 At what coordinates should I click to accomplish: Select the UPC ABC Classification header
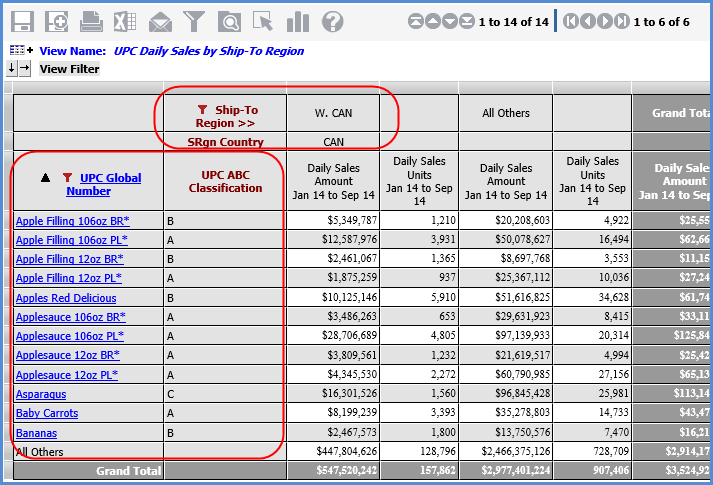point(225,181)
